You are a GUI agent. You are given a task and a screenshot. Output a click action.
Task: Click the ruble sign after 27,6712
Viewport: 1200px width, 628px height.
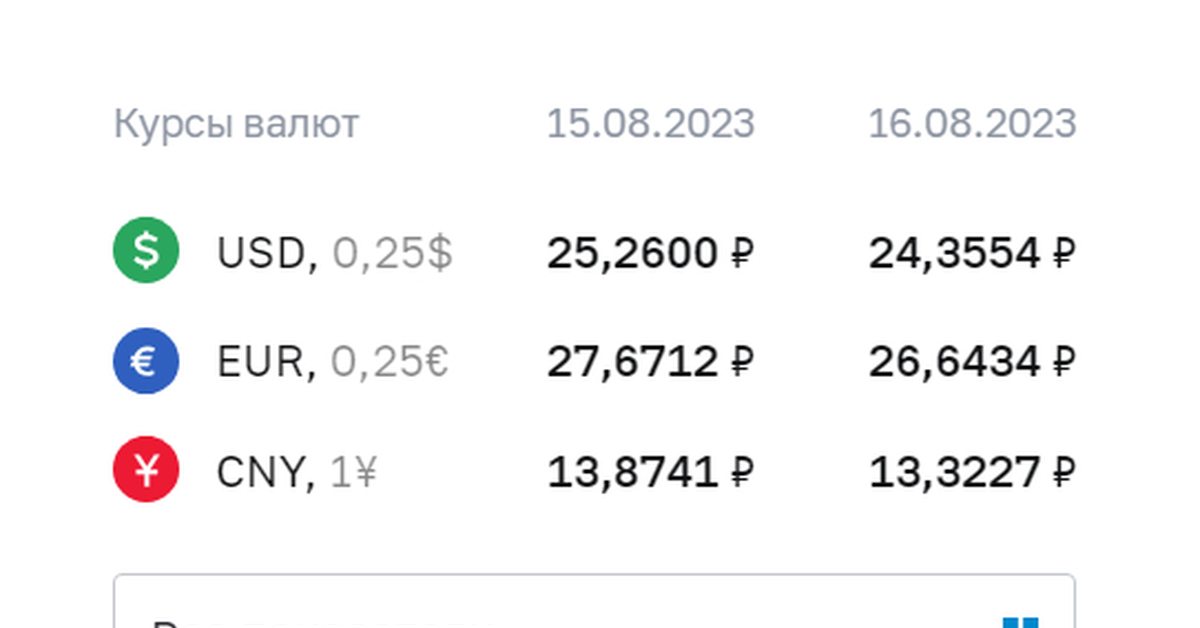coord(740,362)
